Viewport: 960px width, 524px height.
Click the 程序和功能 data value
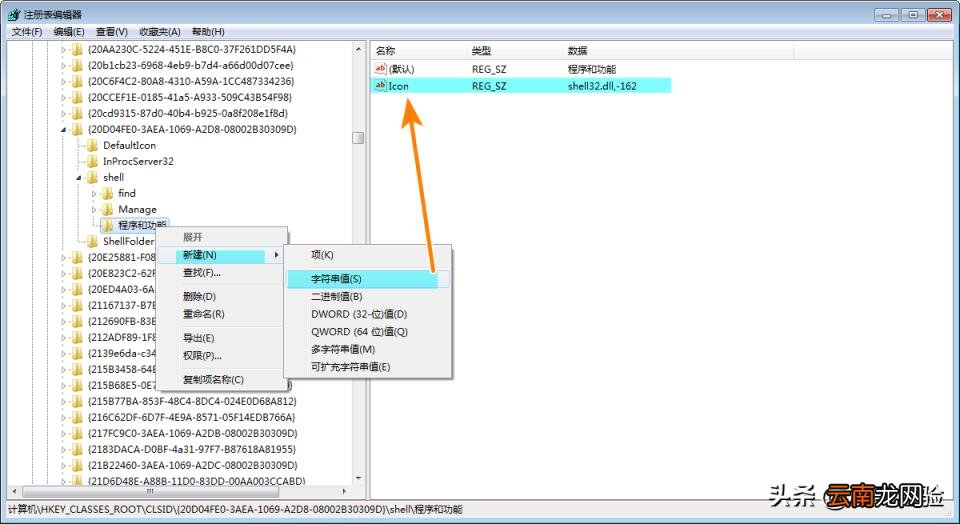591,69
